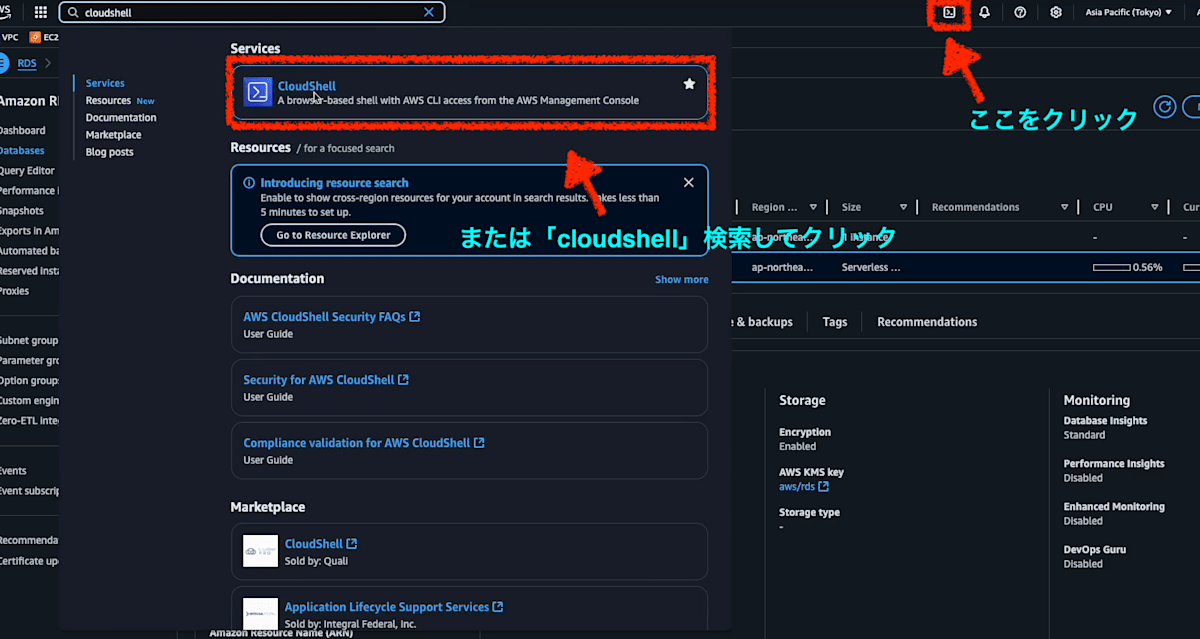1200x639 pixels.
Task: Open the EC2 favorites shortcut
Action: click(x=44, y=37)
